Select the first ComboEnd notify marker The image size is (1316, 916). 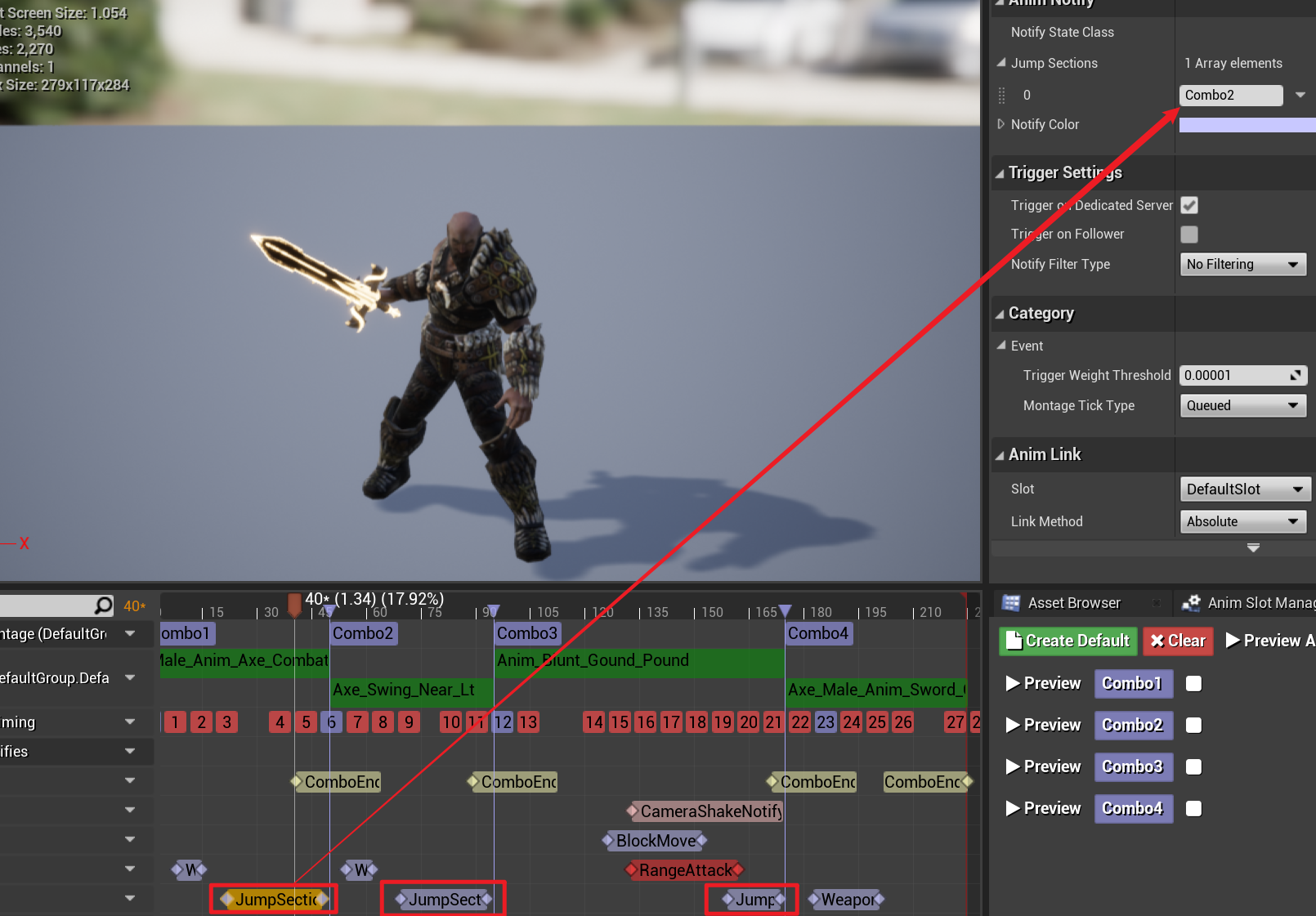[x=336, y=782]
